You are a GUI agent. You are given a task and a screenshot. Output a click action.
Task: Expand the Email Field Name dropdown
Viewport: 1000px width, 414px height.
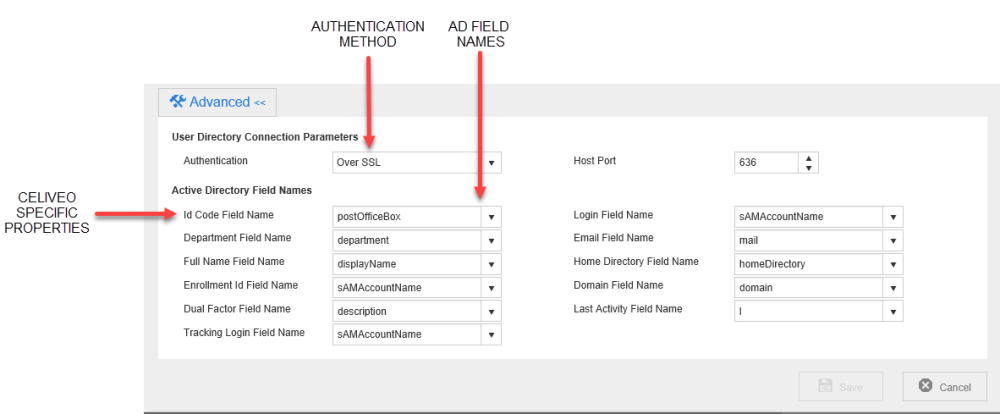[x=893, y=240]
